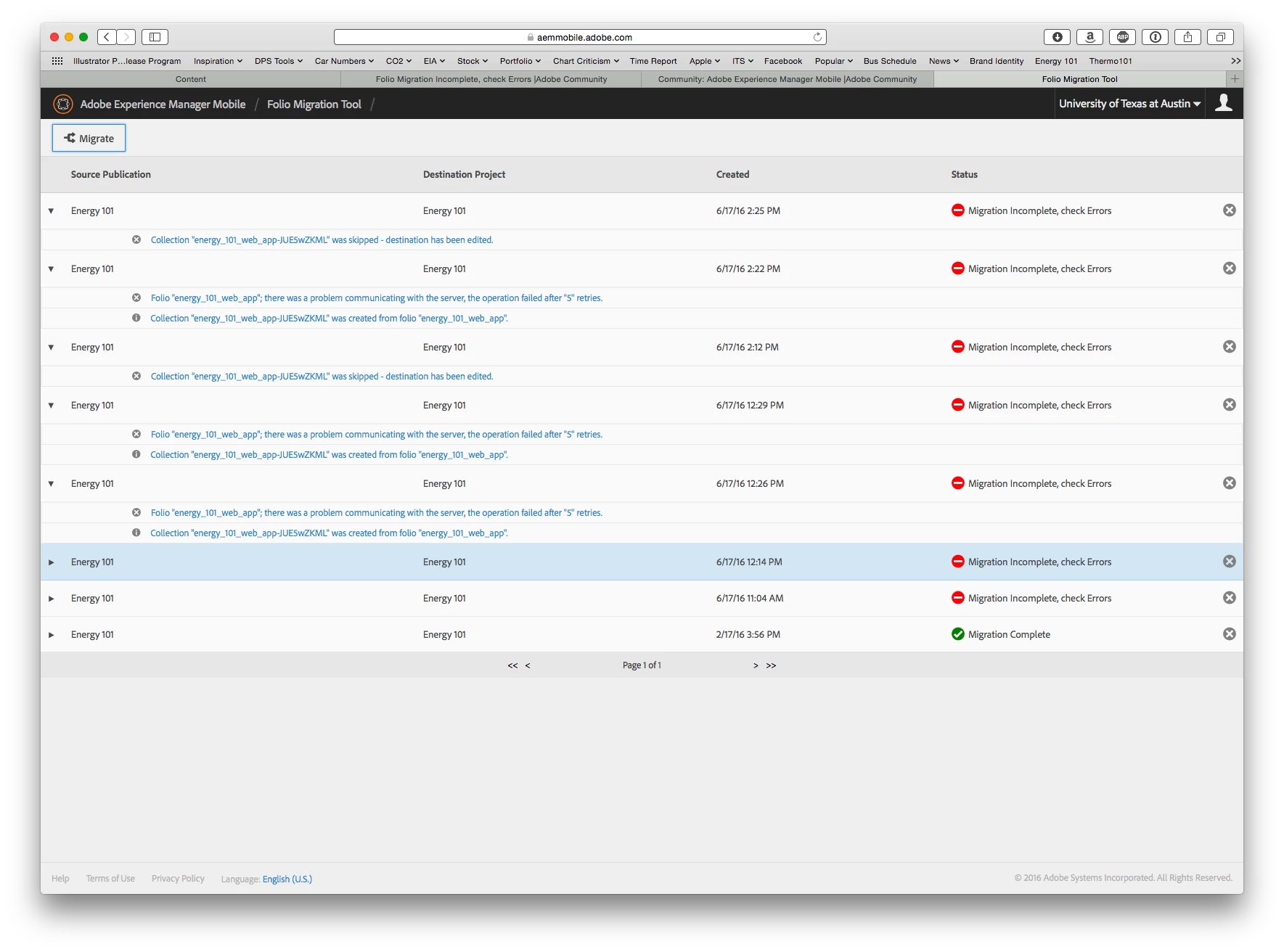
Task: Open the user profile icon
Action: tap(1224, 103)
